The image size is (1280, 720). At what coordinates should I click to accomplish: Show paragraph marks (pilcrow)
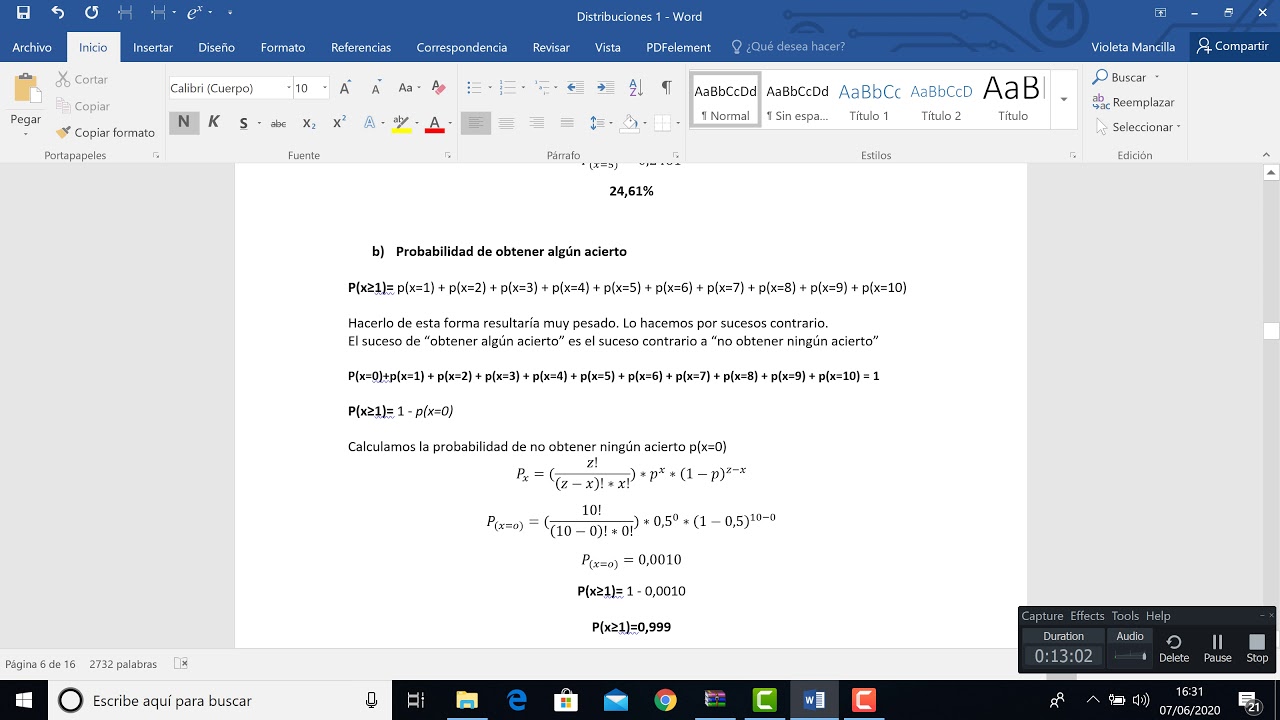pos(666,88)
